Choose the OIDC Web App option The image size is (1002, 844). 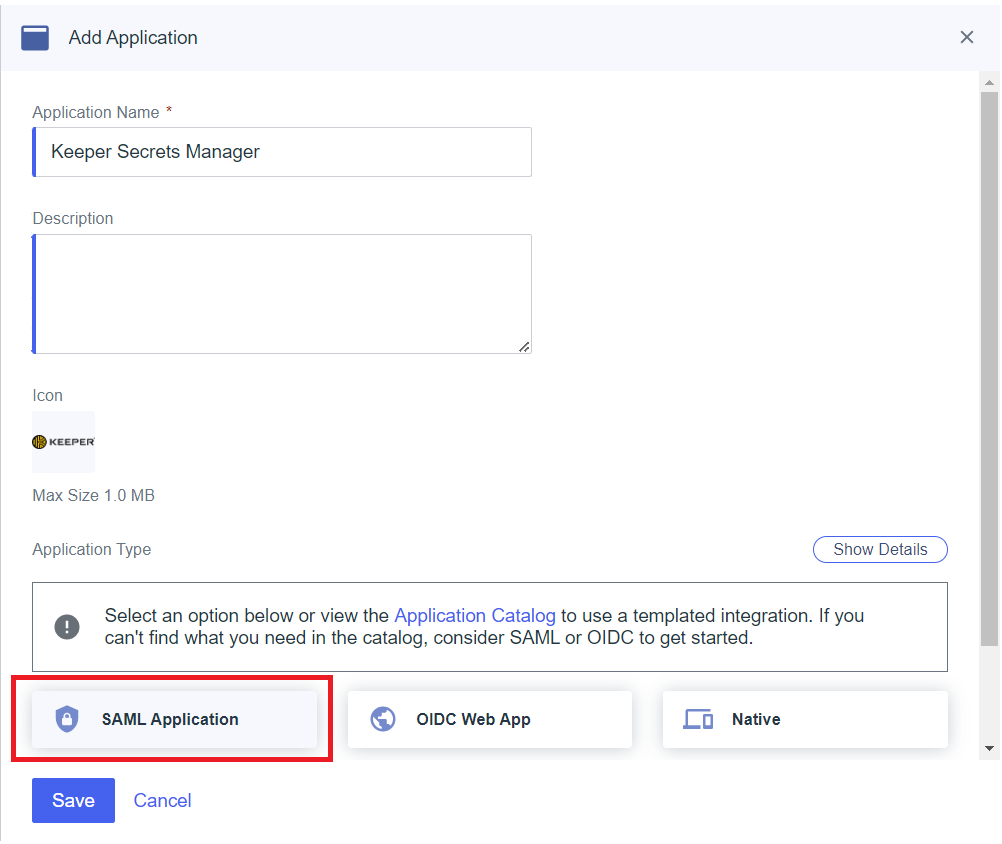click(489, 719)
